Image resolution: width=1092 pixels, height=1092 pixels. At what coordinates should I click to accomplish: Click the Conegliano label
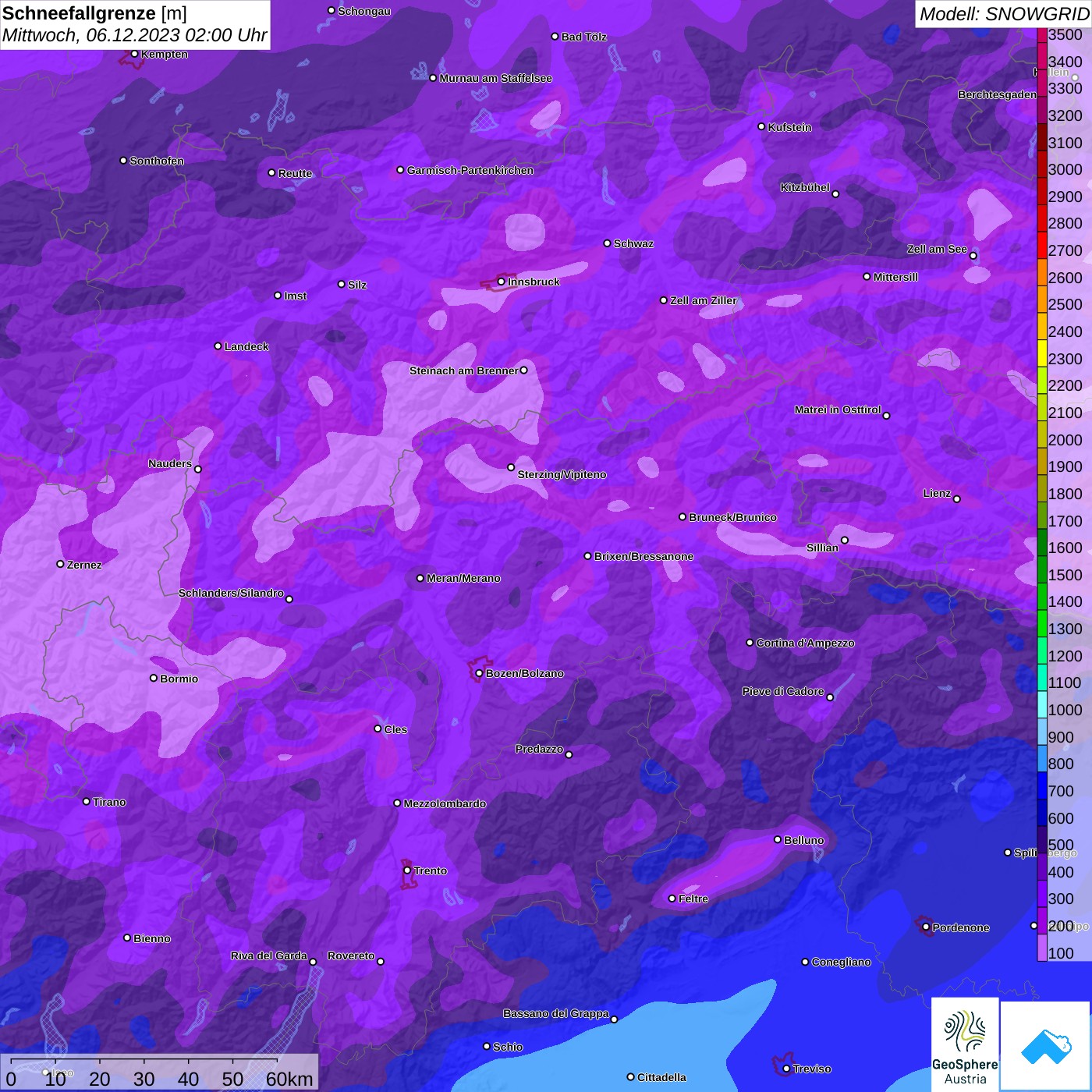click(841, 962)
